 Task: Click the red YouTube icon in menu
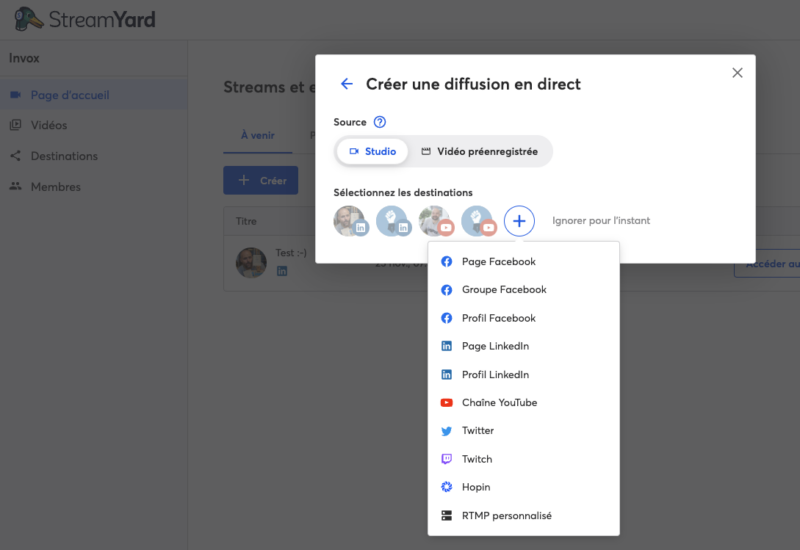click(446, 403)
